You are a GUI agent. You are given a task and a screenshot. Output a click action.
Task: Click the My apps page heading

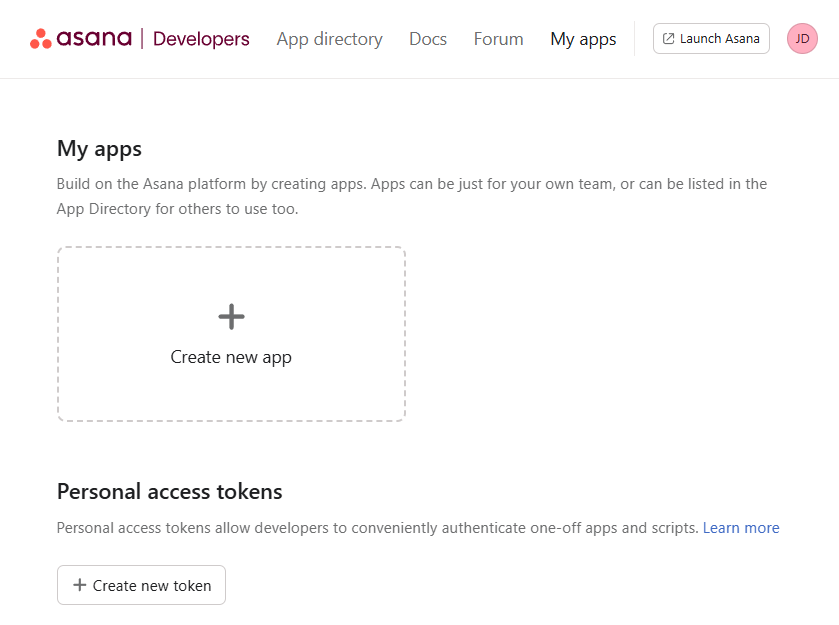coord(99,149)
